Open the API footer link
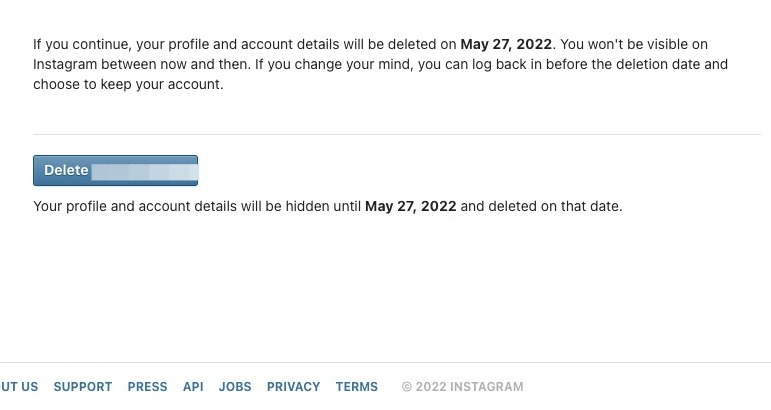This screenshot has width=771, height=410. tap(193, 387)
